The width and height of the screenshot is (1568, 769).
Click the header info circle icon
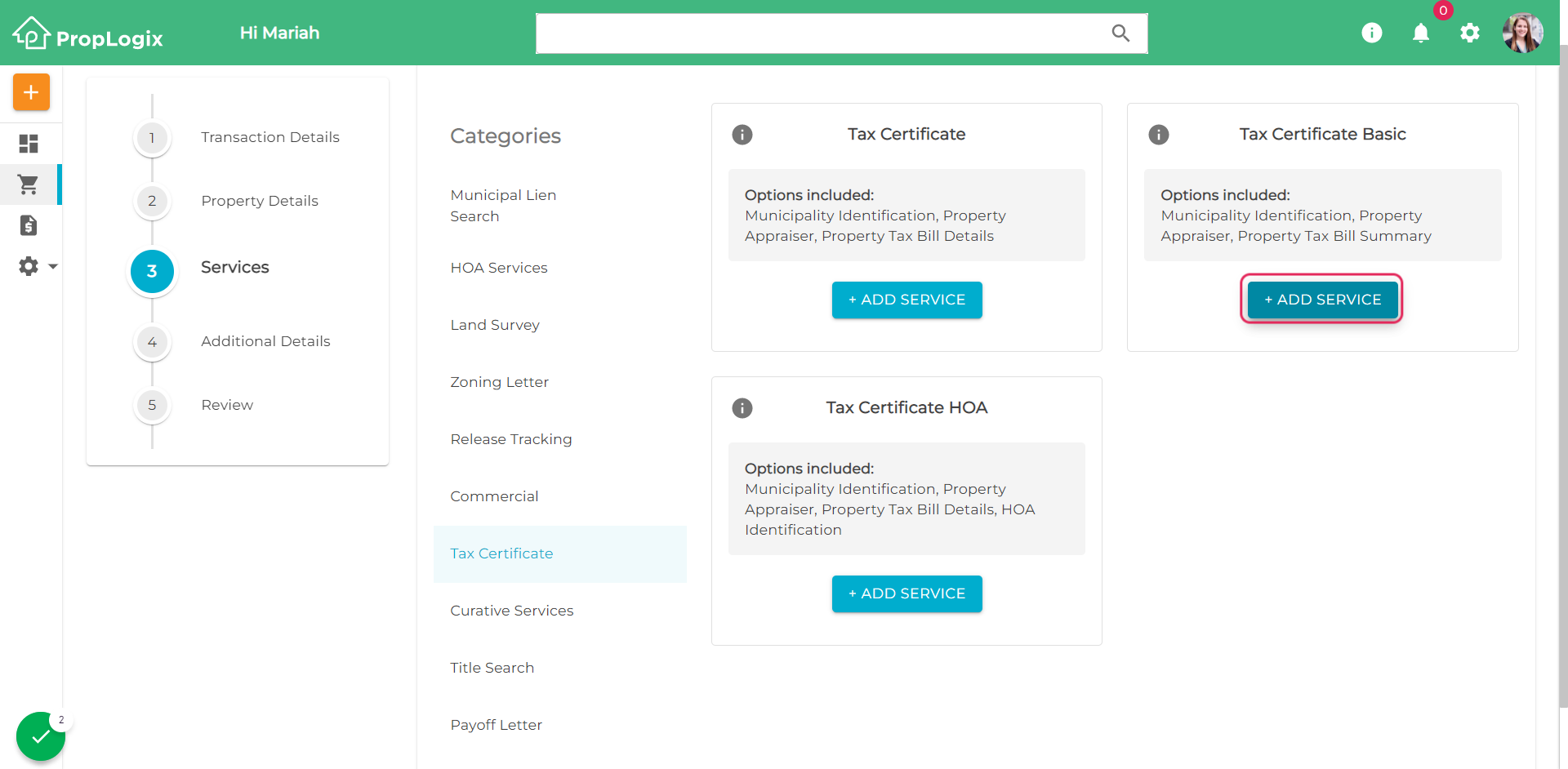pos(1372,33)
